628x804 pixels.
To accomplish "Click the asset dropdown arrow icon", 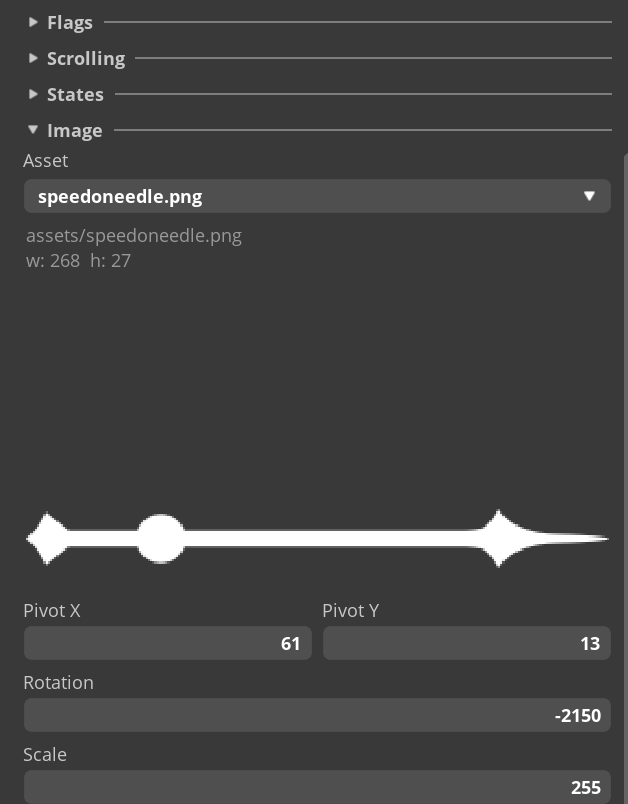I will point(590,196).
